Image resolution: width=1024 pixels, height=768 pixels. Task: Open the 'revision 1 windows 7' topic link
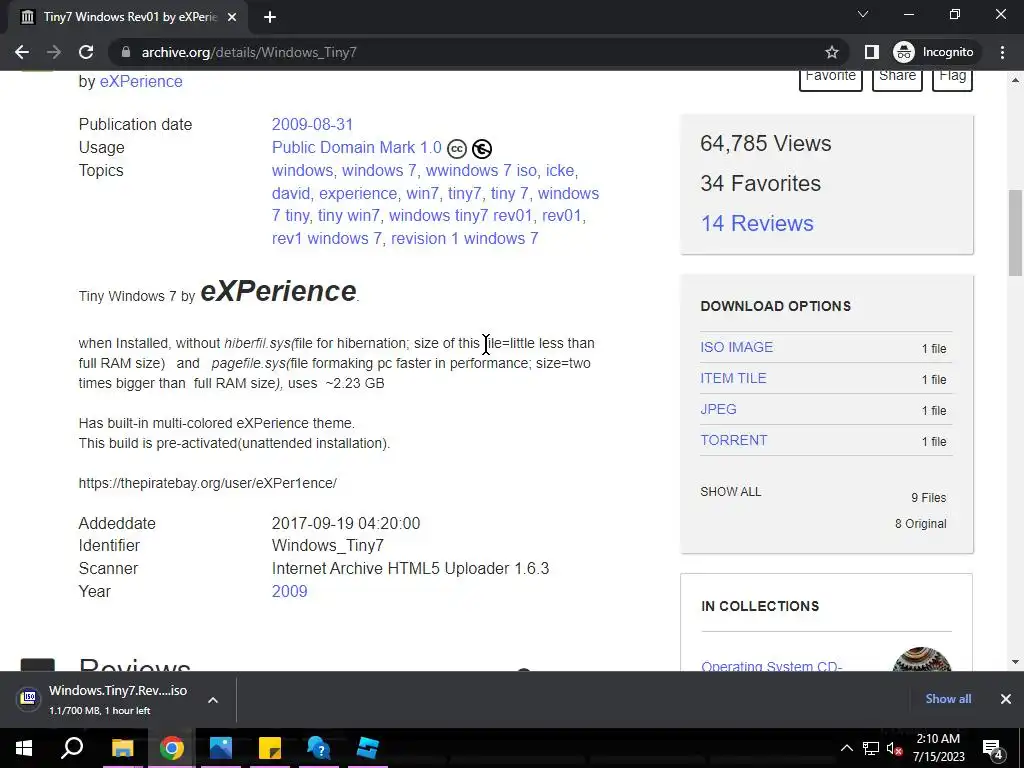464,238
